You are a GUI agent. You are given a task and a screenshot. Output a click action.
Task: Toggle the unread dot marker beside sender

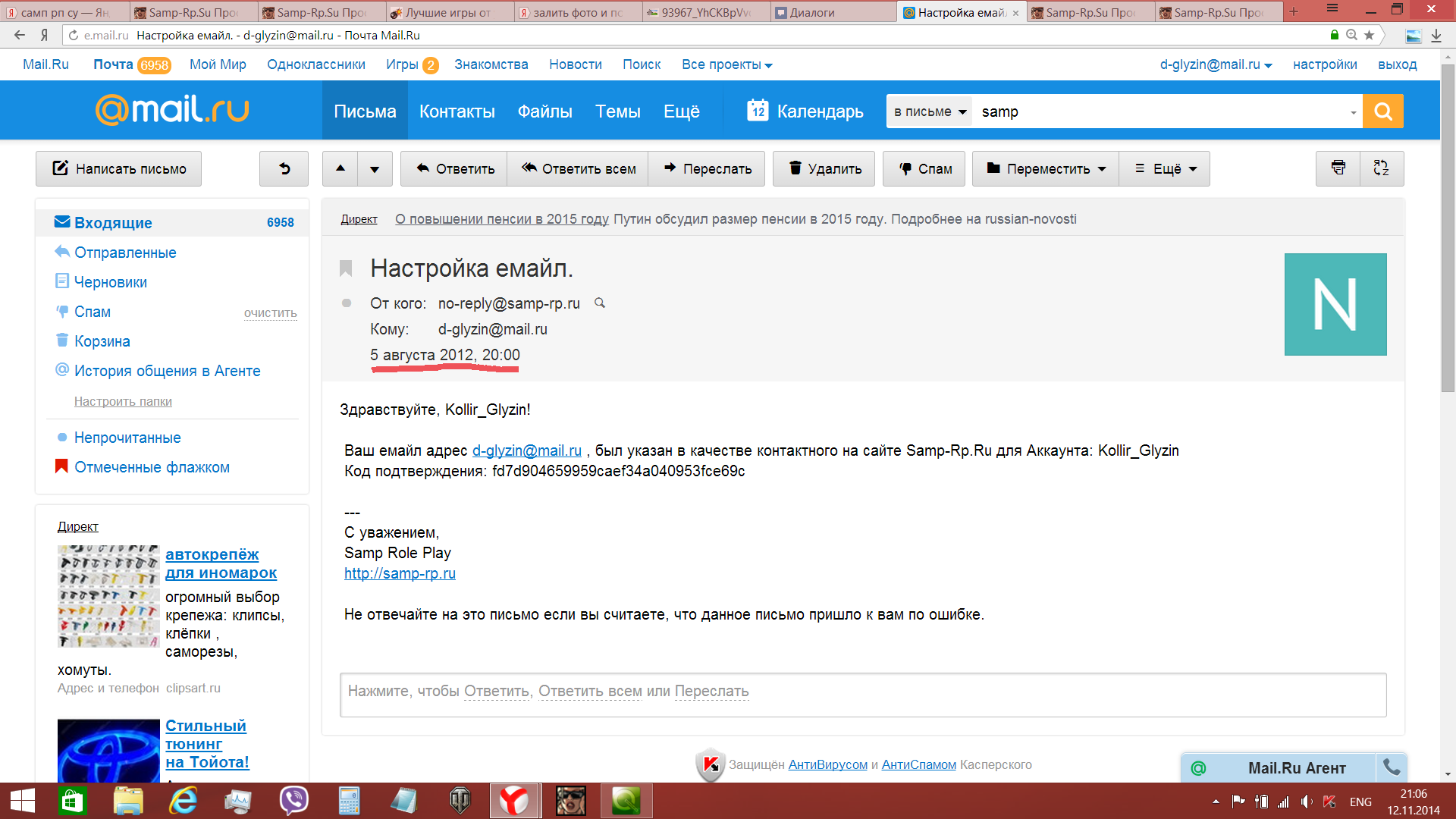[x=347, y=303]
